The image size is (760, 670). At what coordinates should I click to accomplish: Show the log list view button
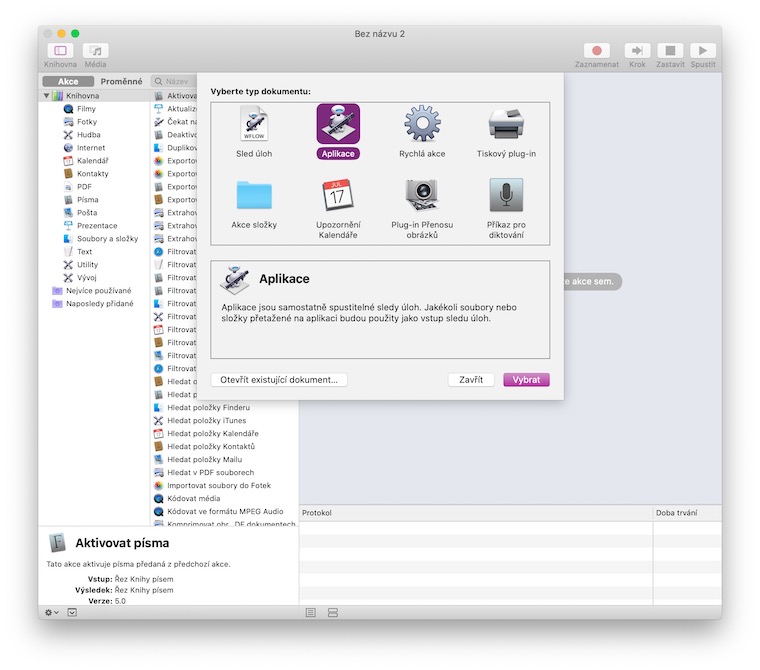(x=311, y=613)
